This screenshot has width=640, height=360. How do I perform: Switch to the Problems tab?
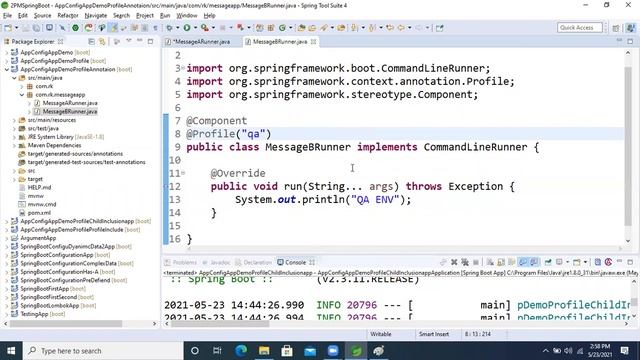pos(180,262)
